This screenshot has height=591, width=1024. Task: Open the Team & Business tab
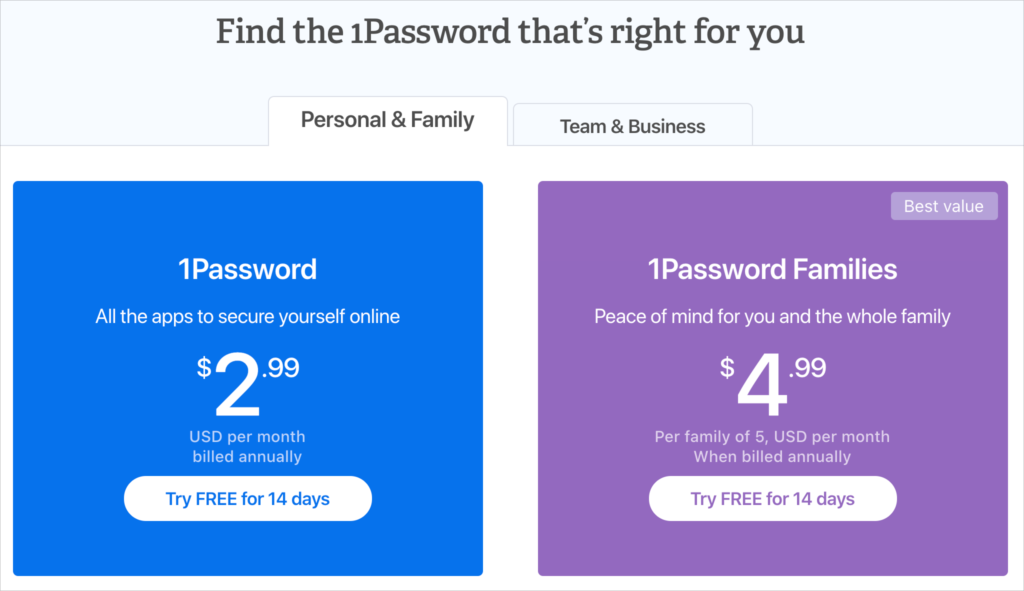(632, 126)
